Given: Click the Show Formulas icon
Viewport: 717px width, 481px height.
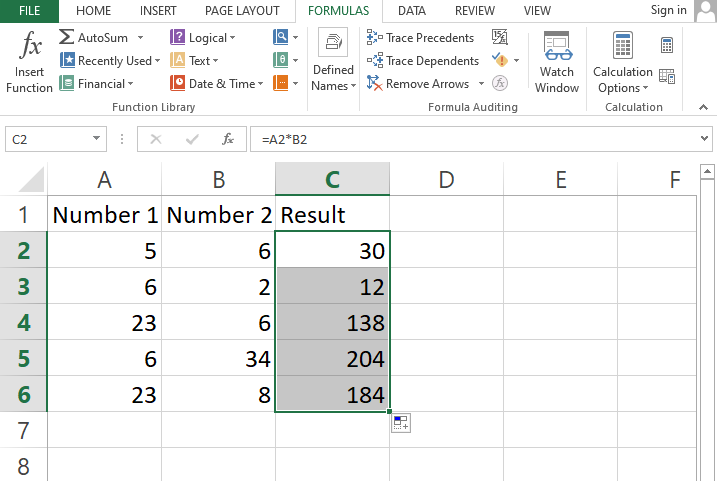Looking at the screenshot, I should pos(500,37).
